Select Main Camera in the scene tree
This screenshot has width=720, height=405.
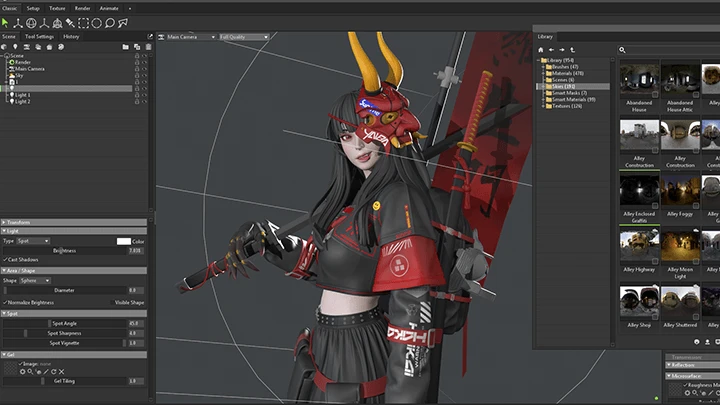point(30,69)
